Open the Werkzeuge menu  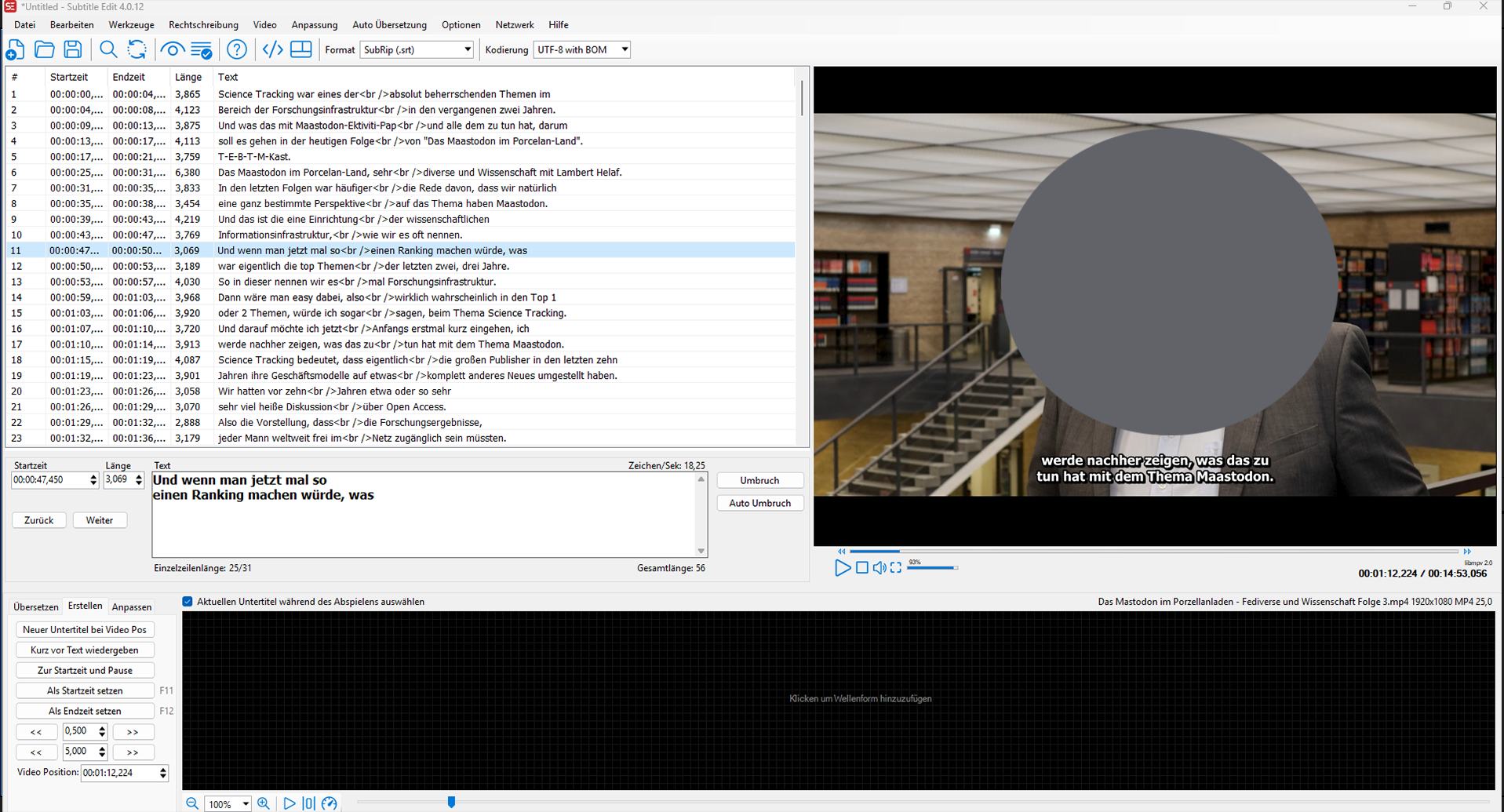tap(131, 25)
